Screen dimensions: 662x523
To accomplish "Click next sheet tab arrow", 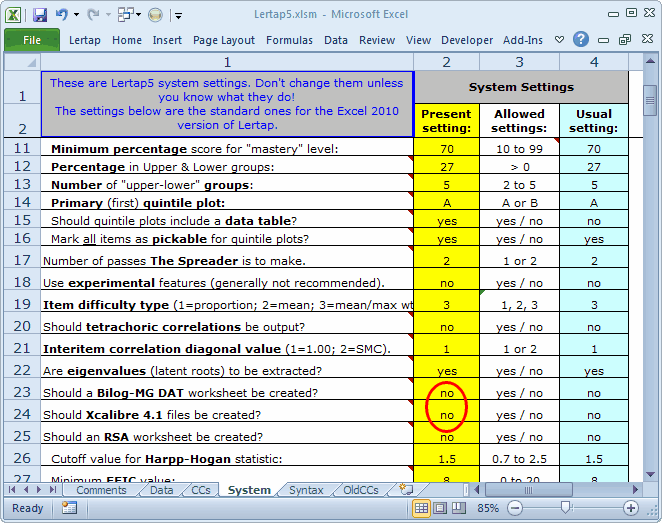I will 39,490.
